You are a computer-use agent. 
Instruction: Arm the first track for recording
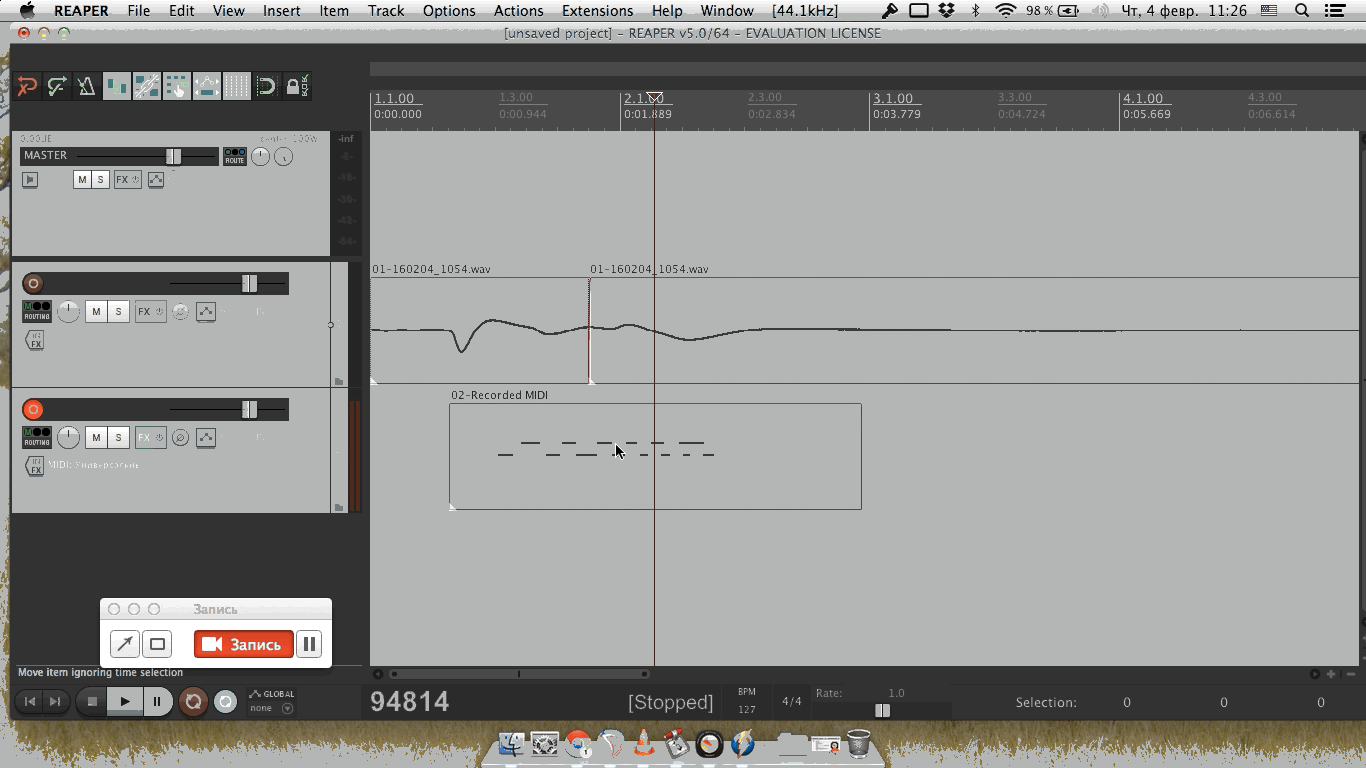coord(33,283)
